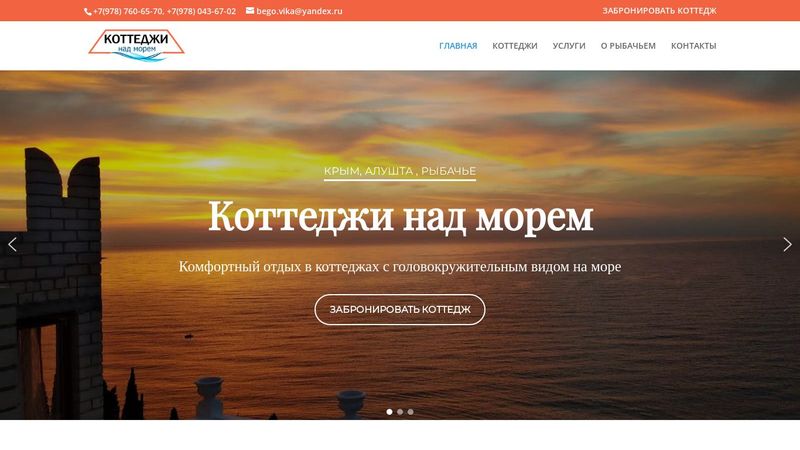Viewport: 800px width, 450px height.
Task: Click the phone handset icon in top bar
Action: pos(88,11)
